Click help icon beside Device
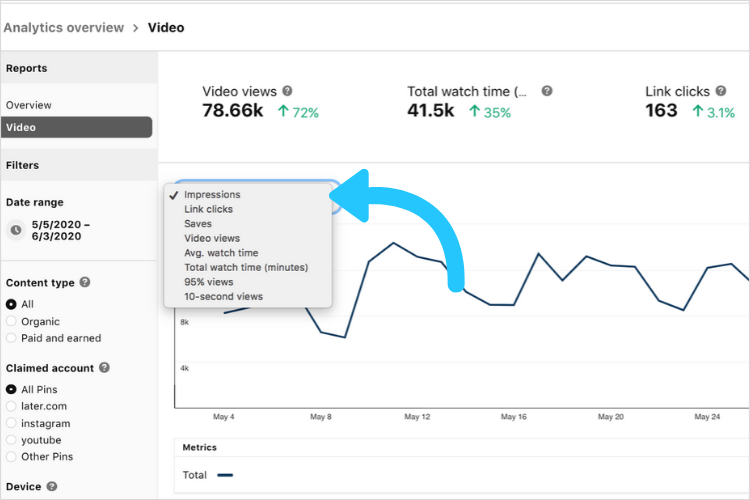750x500 pixels. click(x=52, y=486)
